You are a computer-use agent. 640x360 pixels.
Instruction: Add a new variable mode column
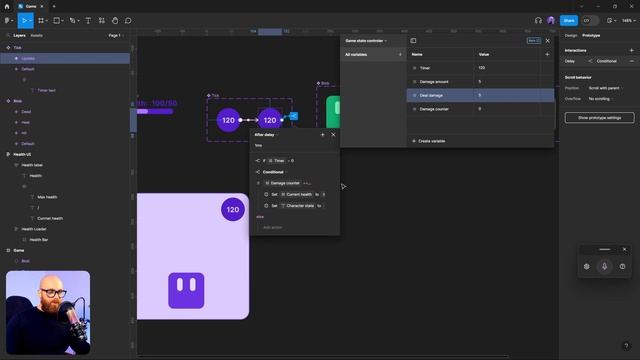pos(547,54)
